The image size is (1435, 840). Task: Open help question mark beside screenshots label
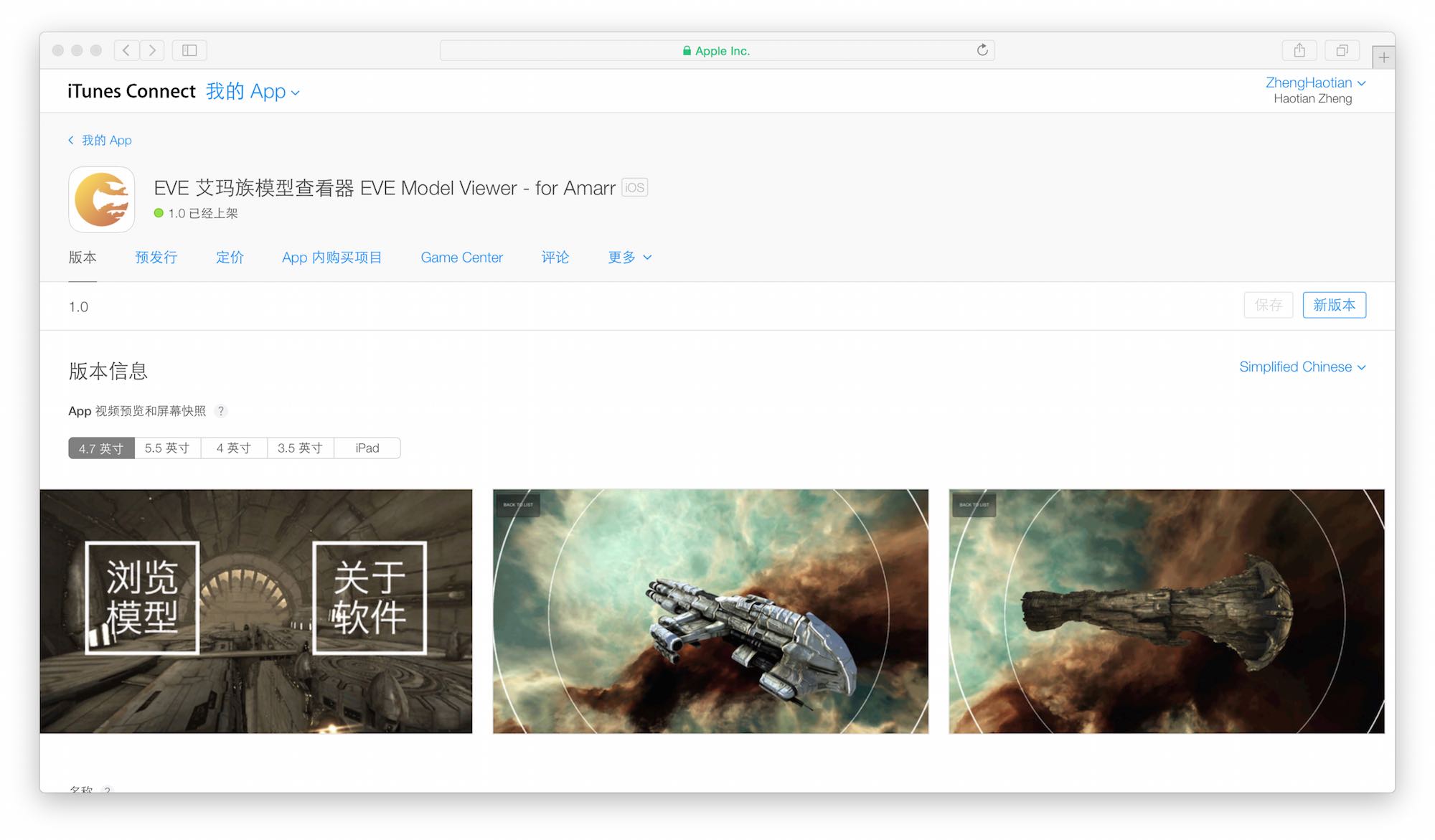click(x=221, y=411)
